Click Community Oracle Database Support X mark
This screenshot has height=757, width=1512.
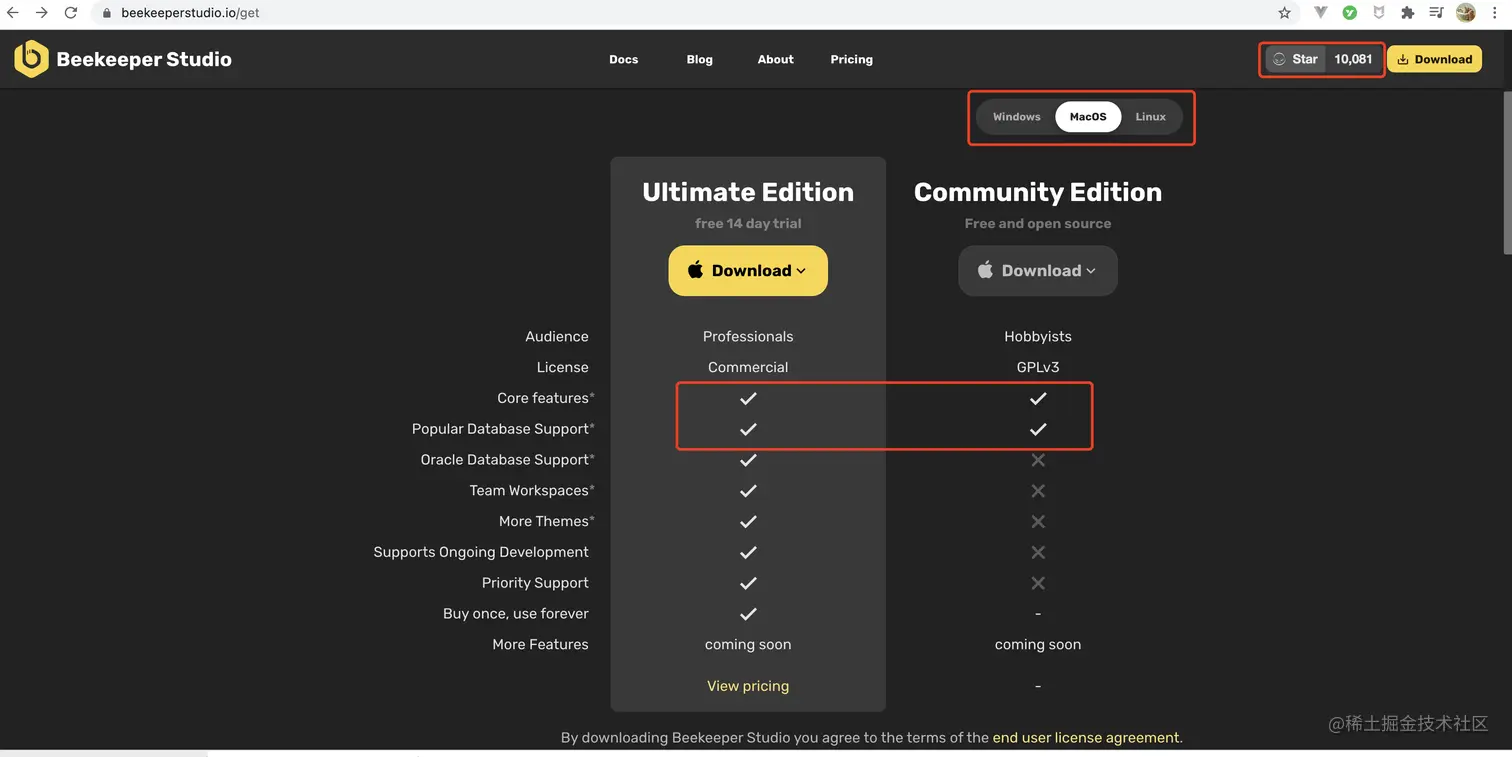(1038, 460)
